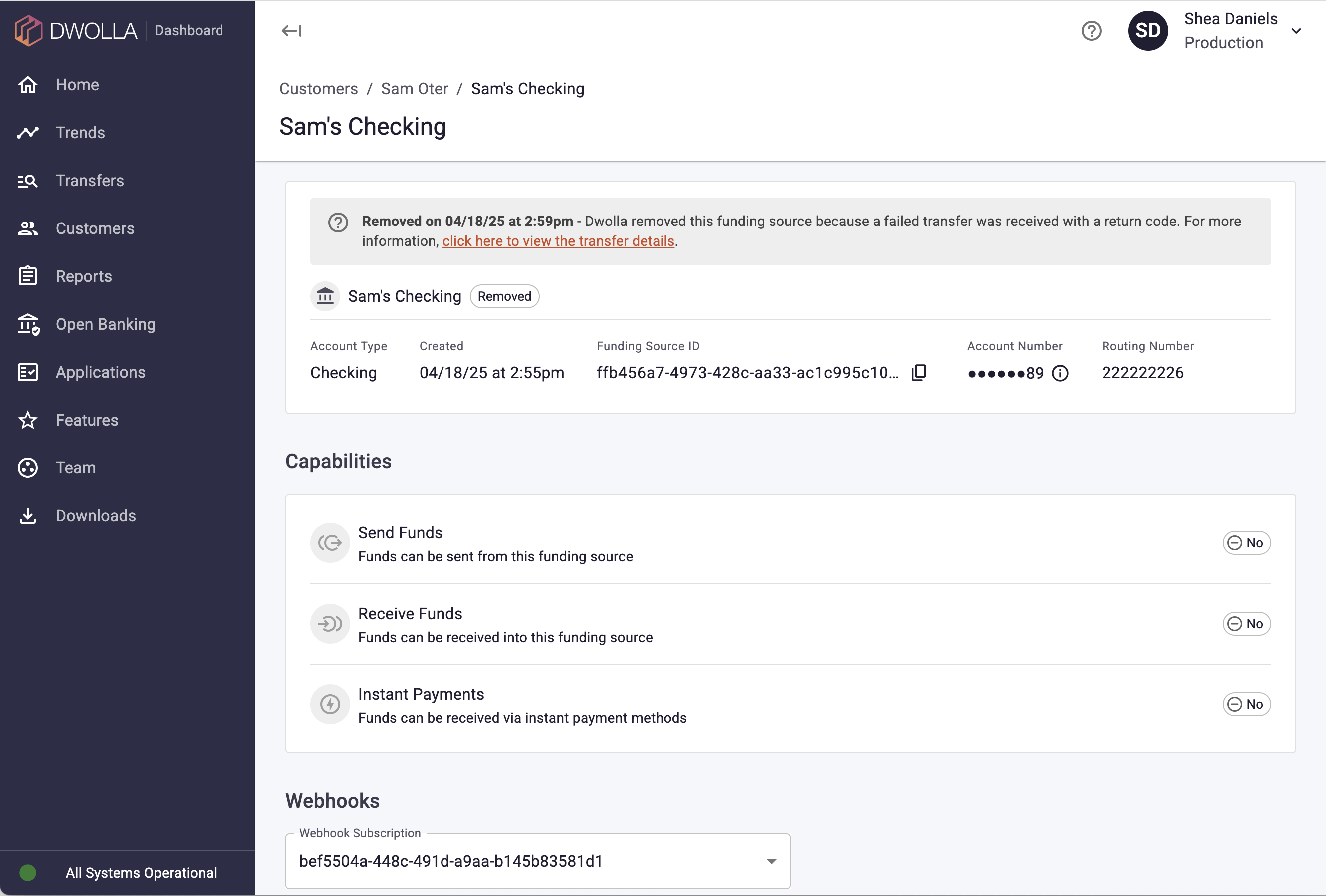Click the Webhooks heading
Viewport: 1326px width, 896px height.
332,801
